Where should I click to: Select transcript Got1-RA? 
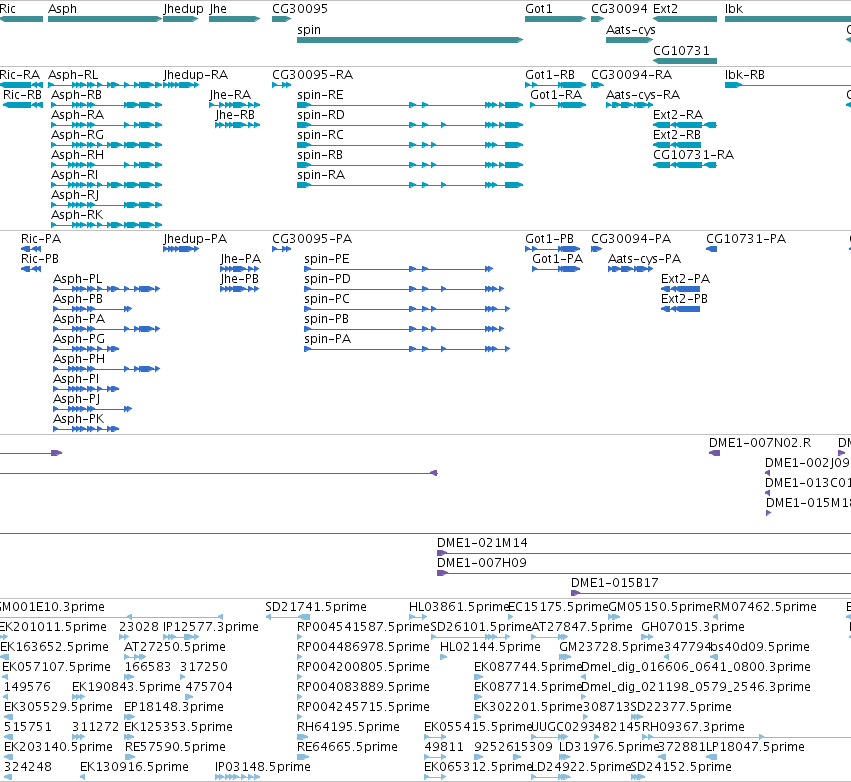click(x=558, y=105)
